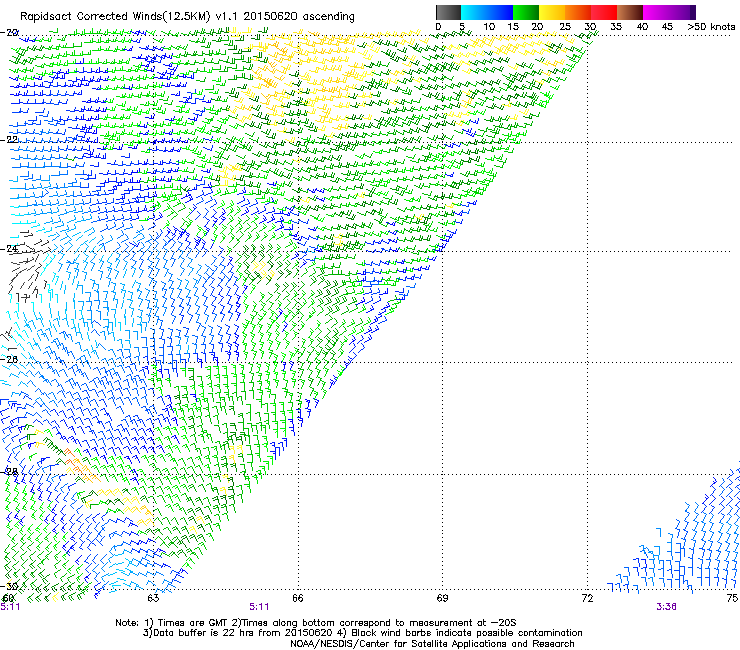Click the 'Times are GMT' note line
Screen dimensions: 740x650
316,623
